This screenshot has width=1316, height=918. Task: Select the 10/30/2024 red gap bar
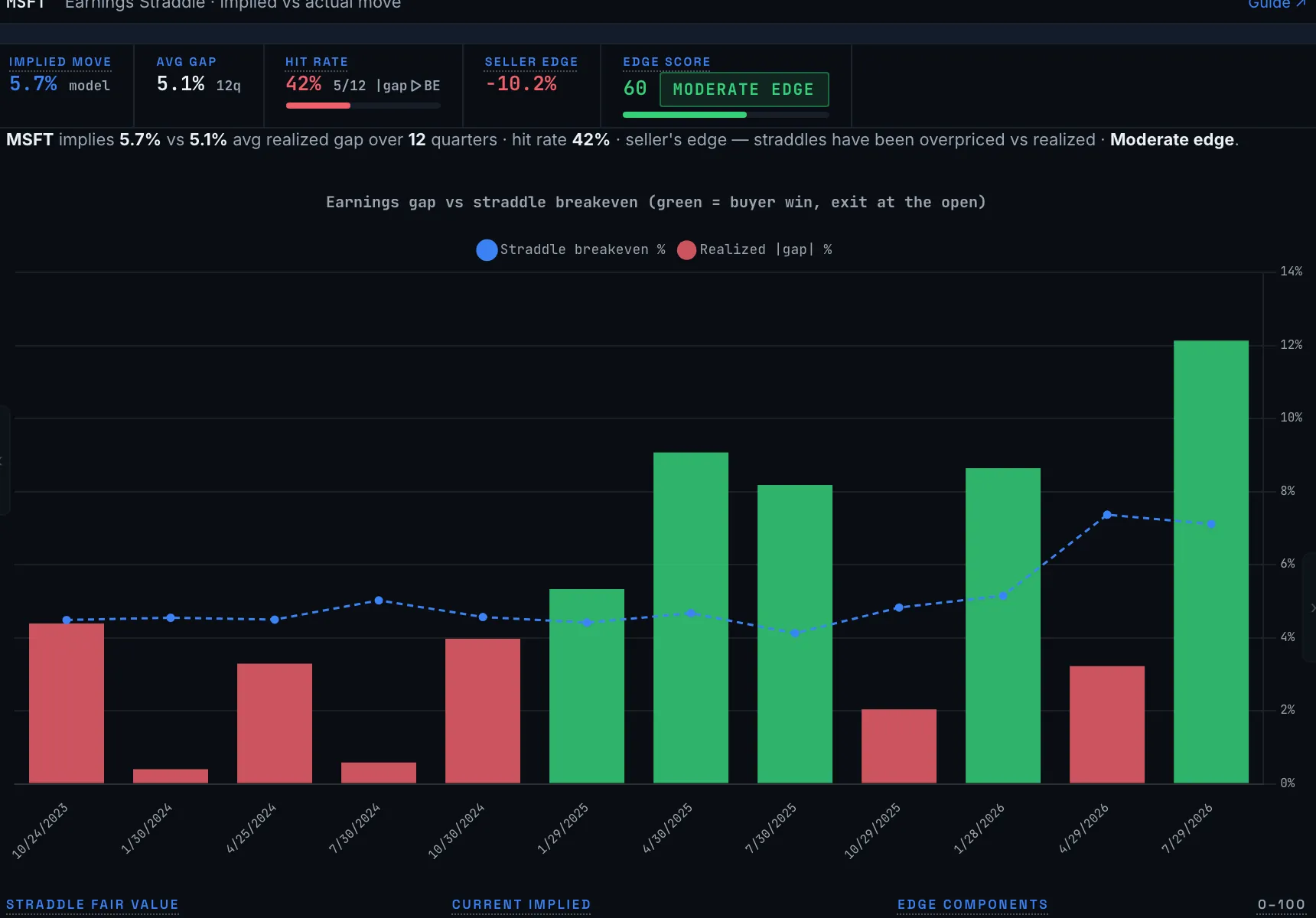tap(483, 711)
